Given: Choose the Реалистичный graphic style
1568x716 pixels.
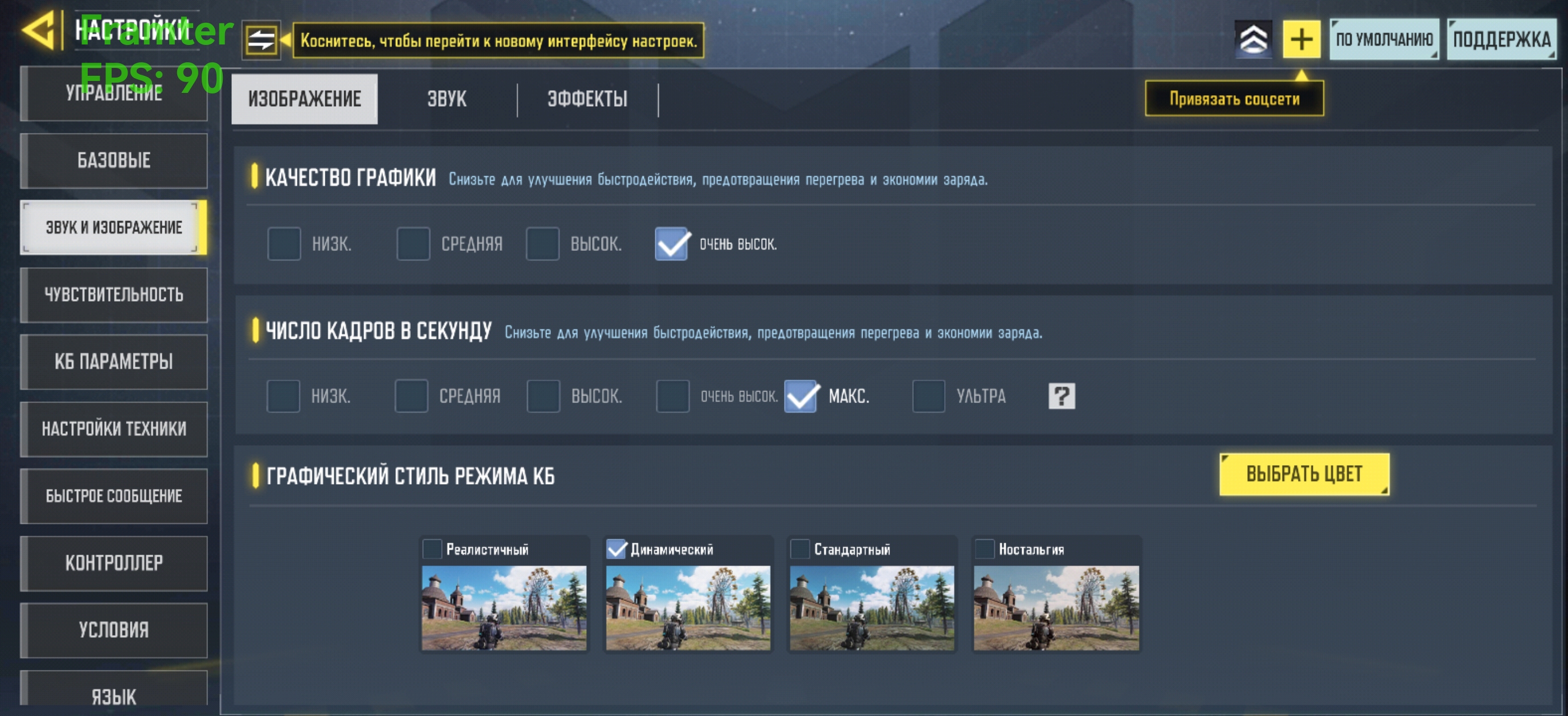Looking at the screenshot, I should (432, 549).
